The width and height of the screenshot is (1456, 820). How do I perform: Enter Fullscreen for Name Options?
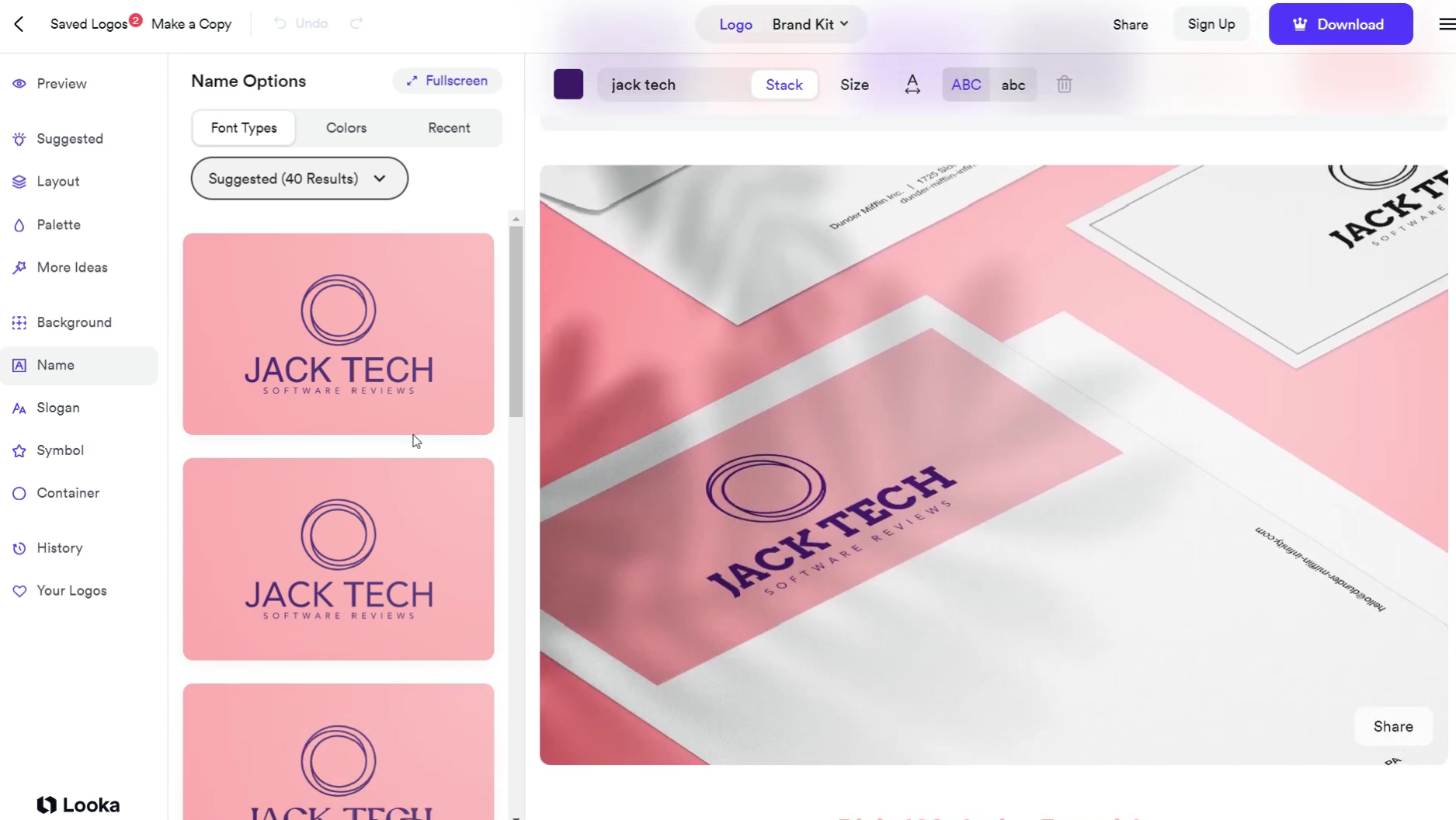(447, 80)
